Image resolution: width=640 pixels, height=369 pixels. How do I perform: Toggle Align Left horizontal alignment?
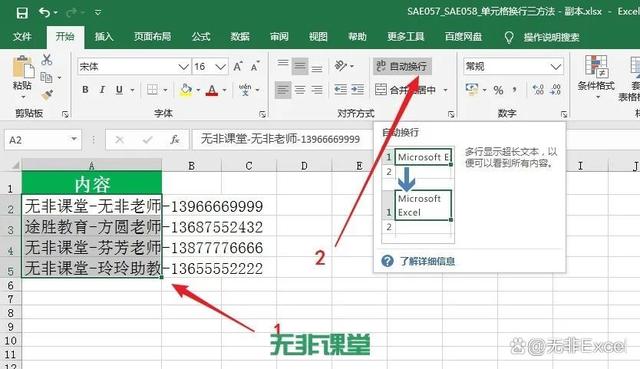click(283, 90)
